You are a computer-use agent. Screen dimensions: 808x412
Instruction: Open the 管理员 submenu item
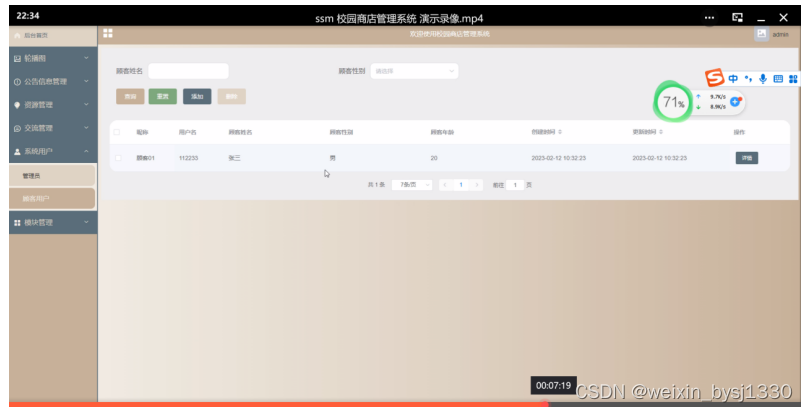52,176
